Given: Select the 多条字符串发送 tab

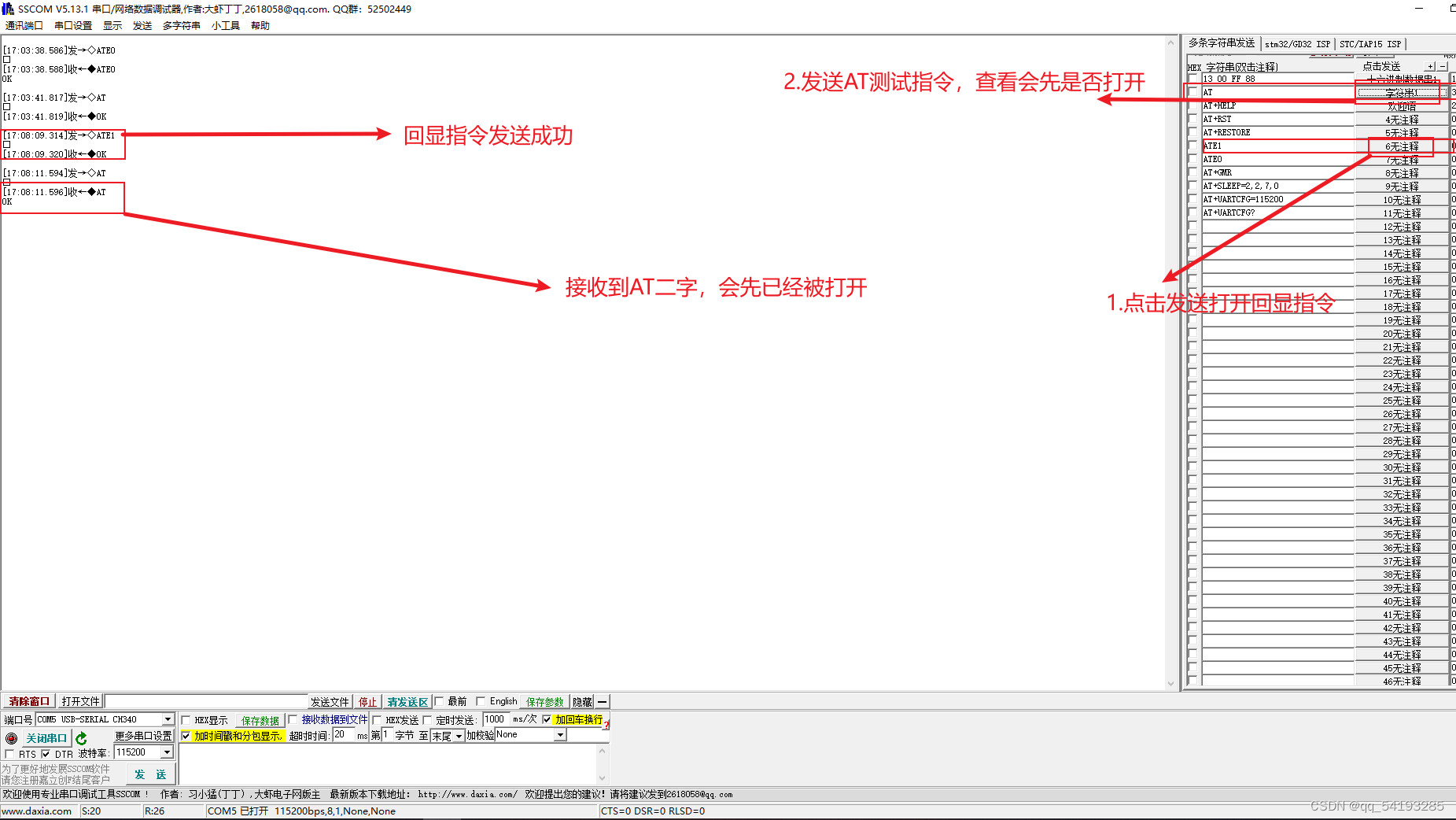Looking at the screenshot, I should tap(1222, 43).
